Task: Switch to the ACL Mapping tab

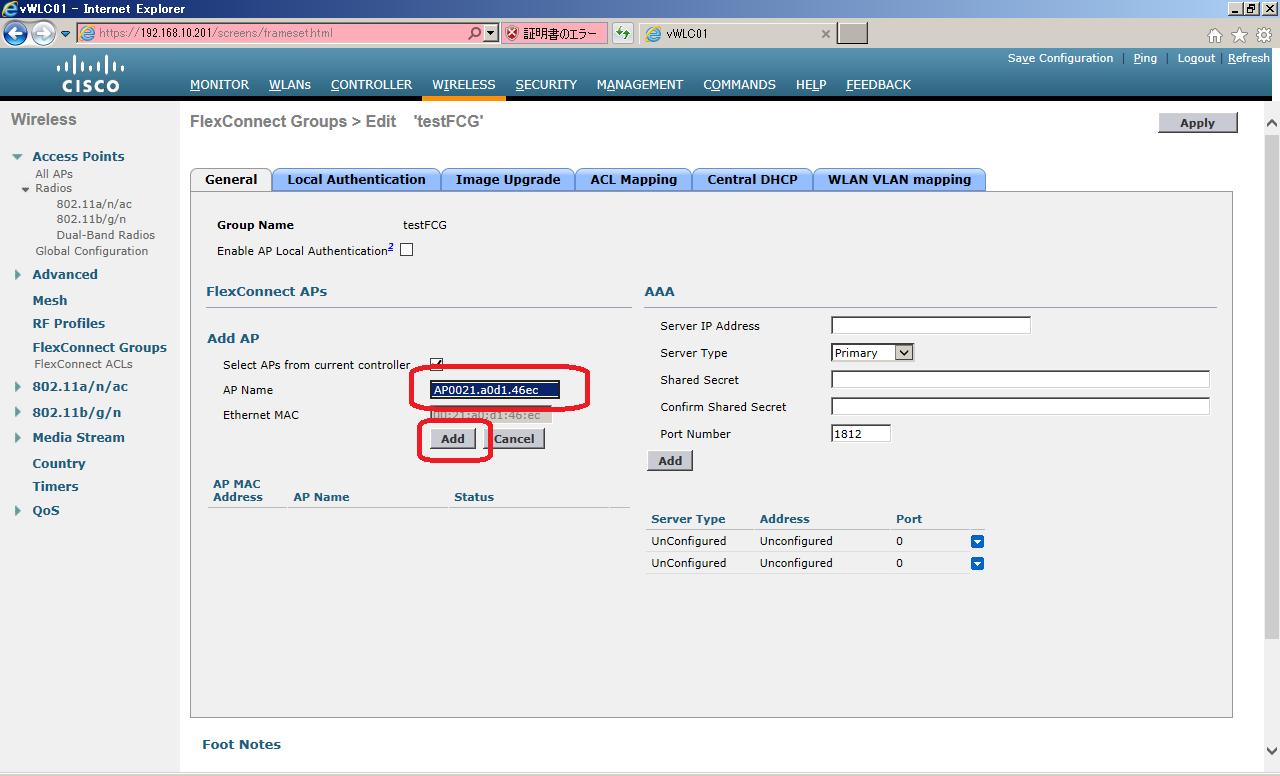Action: point(634,180)
